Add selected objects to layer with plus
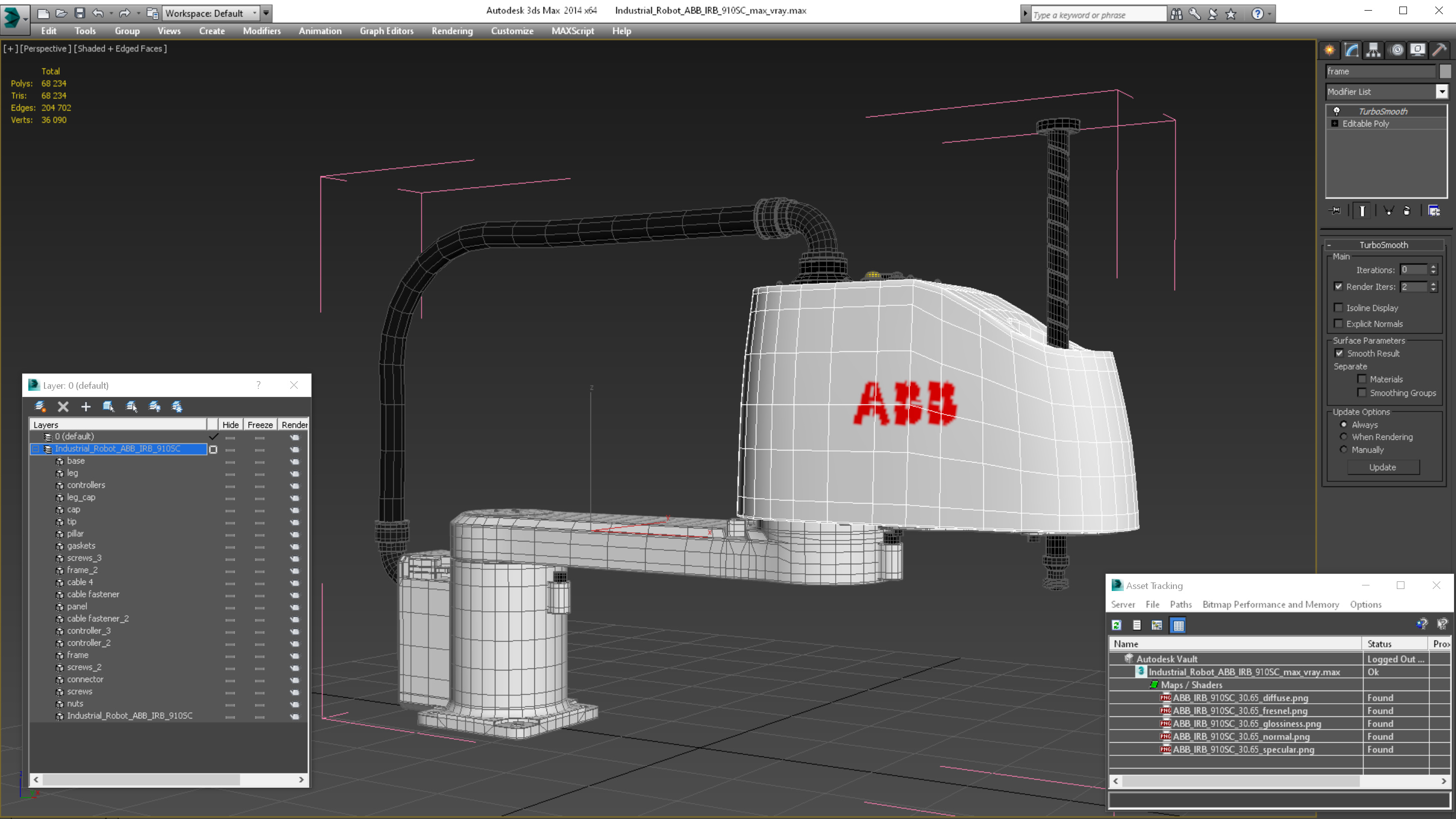Image resolution: width=1456 pixels, height=819 pixels. pos(86,406)
